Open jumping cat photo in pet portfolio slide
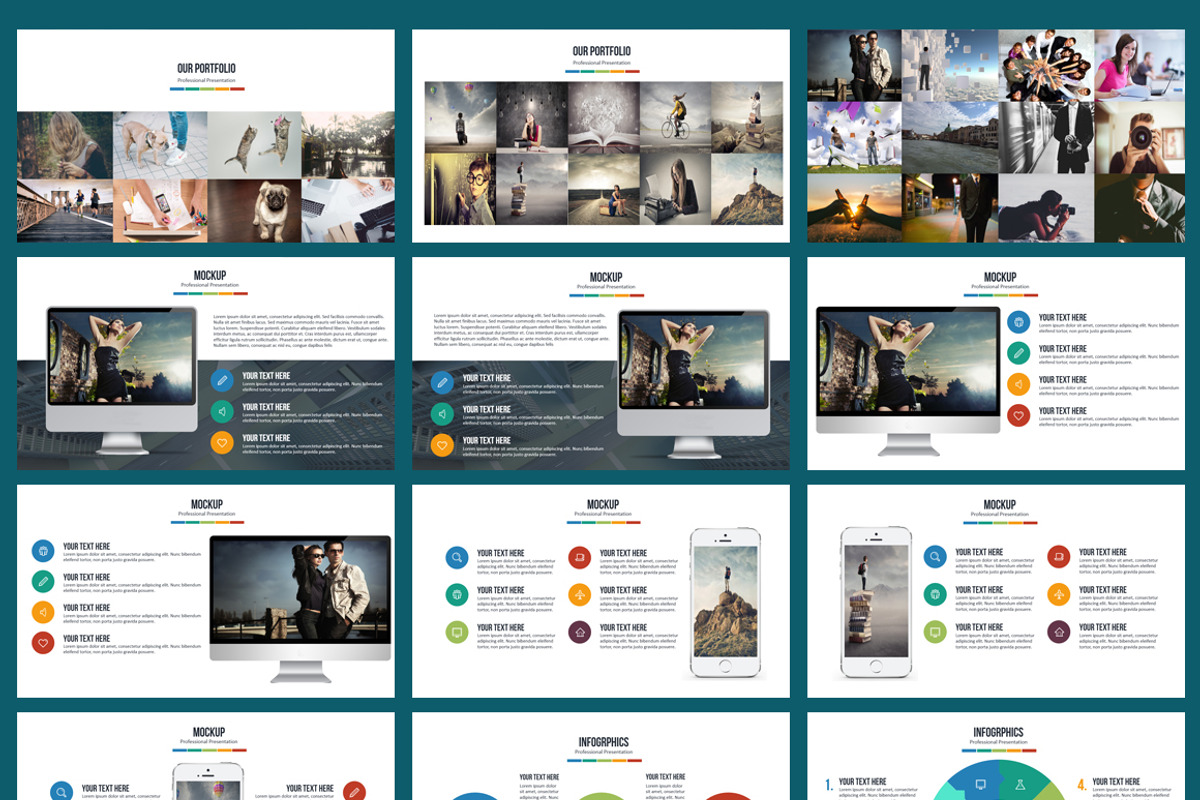Image resolution: width=1200 pixels, height=800 pixels. tap(255, 145)
